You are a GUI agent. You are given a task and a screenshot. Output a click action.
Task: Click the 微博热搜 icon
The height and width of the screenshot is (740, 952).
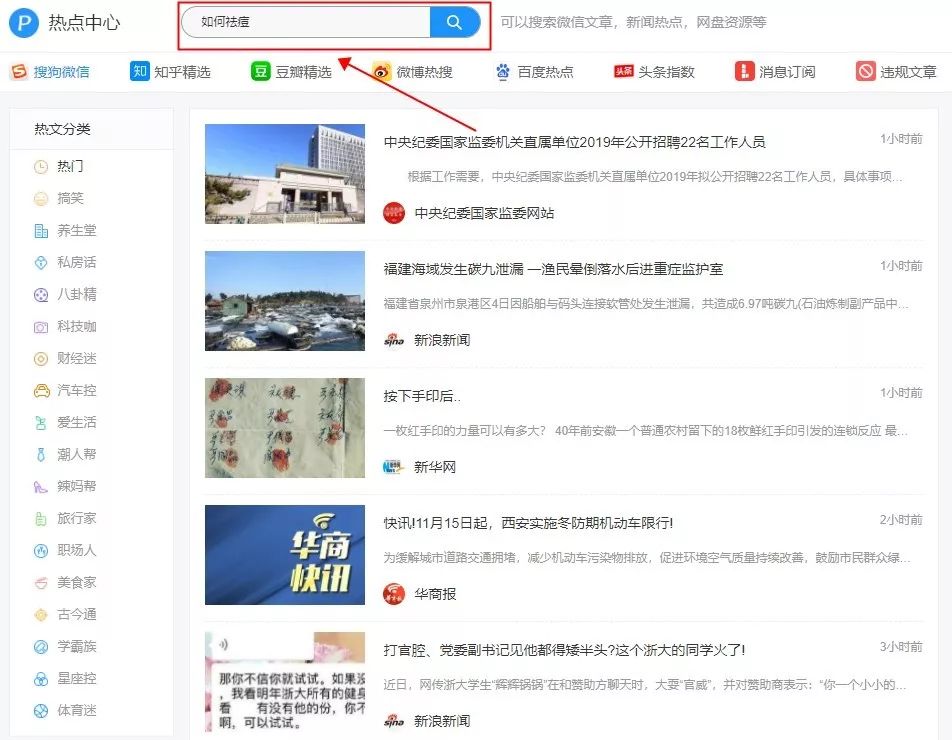[379, 71]
